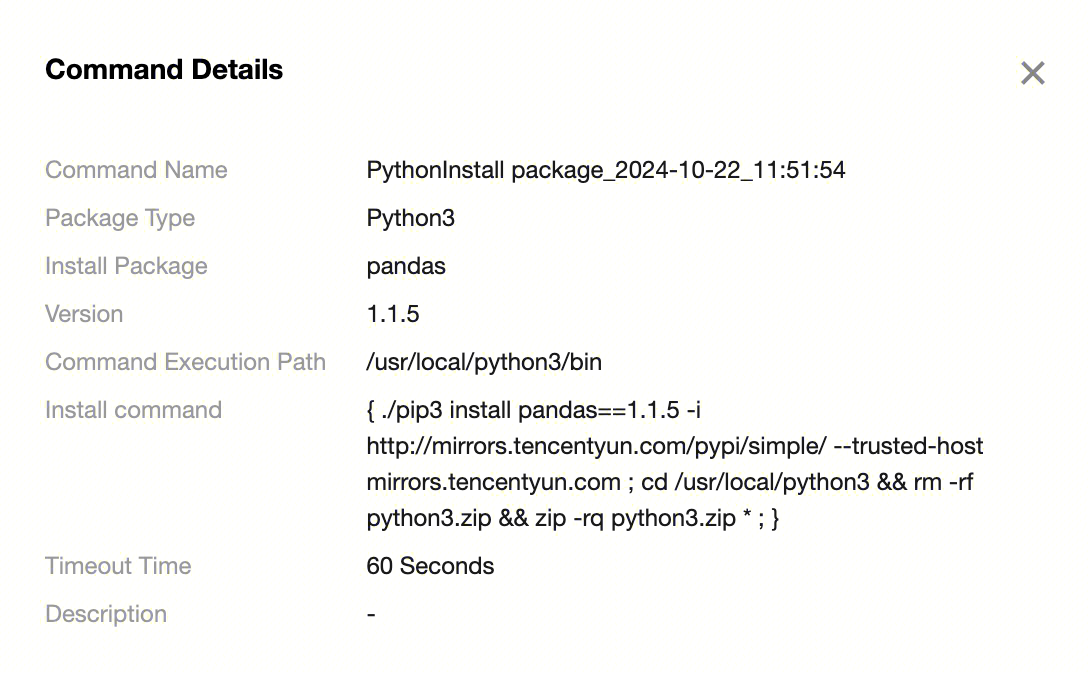Viewport: 1092px width, 674px height.
Task: Close the Command Details dialog
Action: 1032,73
